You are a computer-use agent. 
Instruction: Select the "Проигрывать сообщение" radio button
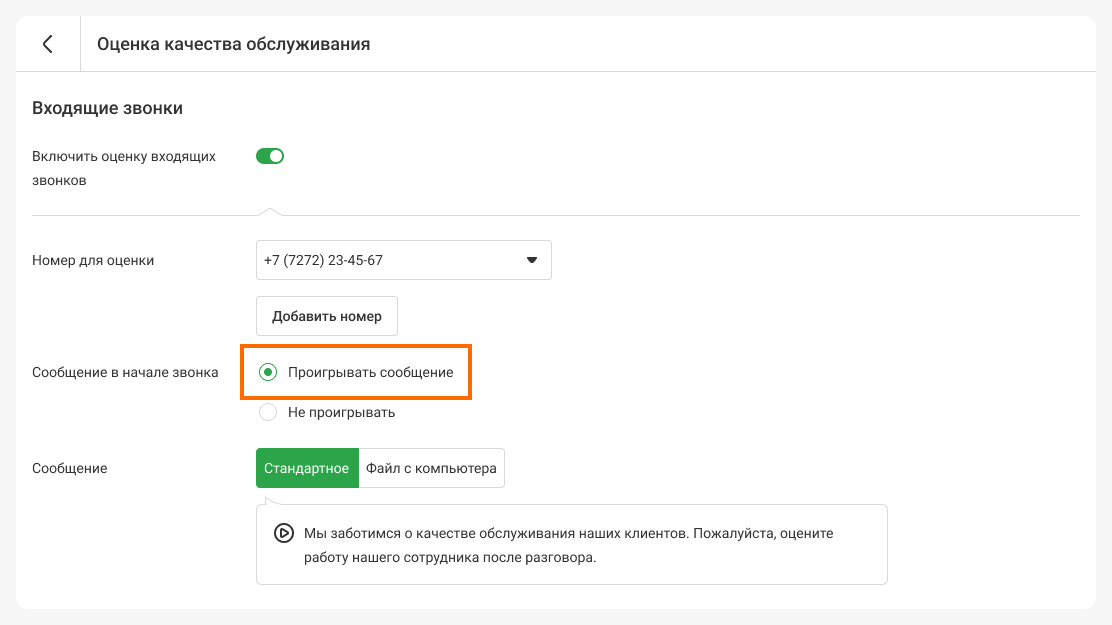(268, 372)
